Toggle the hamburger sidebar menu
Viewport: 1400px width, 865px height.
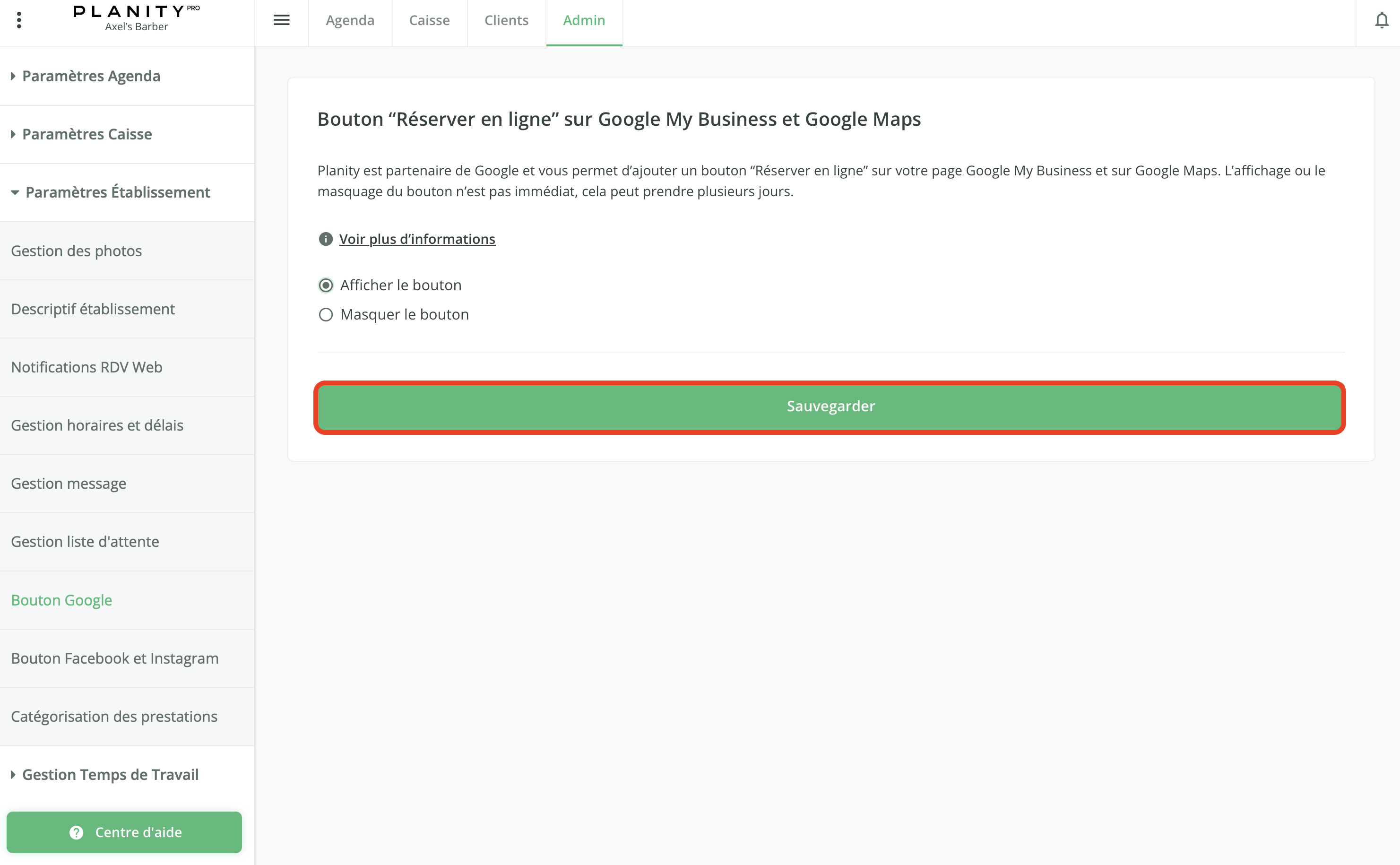click(x=281, y=20)
